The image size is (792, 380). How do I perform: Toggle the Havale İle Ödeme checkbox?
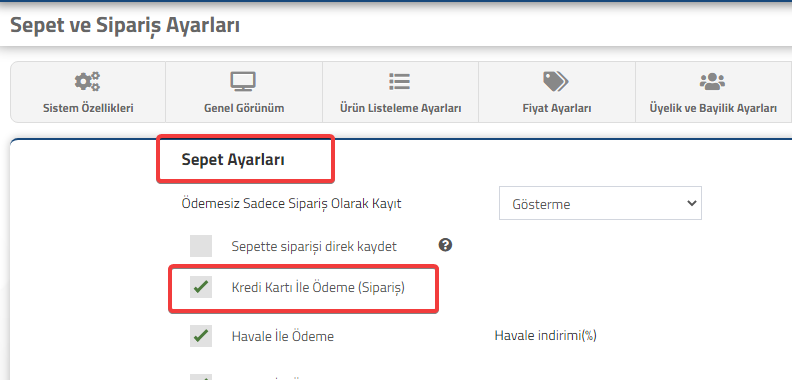pos(201,336)
